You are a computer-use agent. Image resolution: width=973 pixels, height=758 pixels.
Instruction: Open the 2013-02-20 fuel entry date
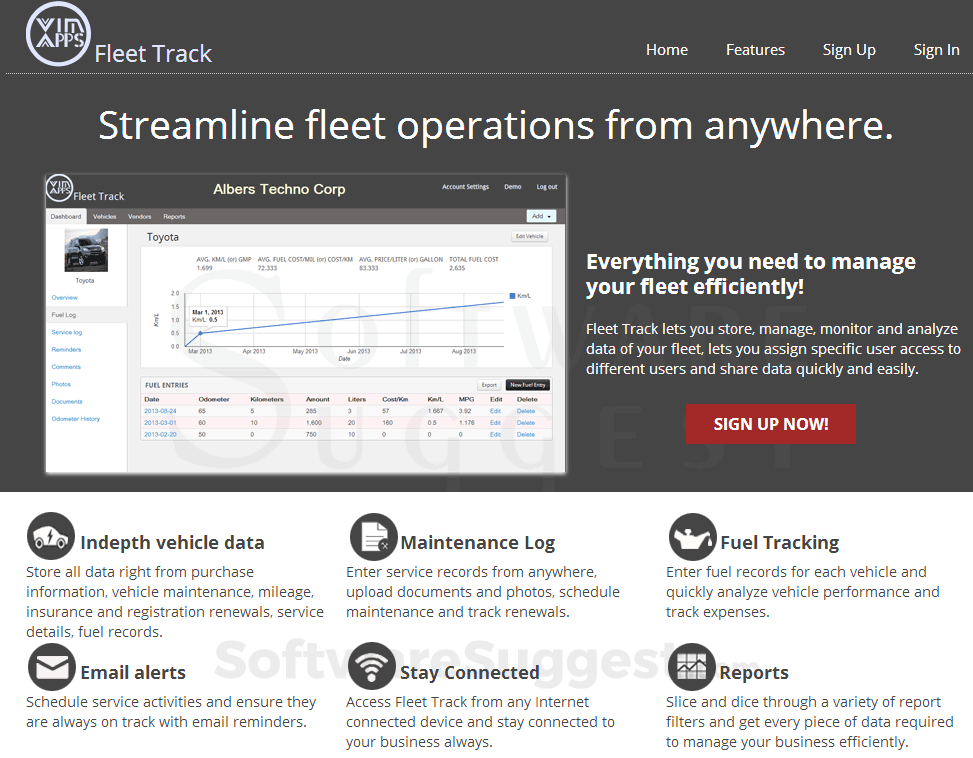tap(160, 435)
